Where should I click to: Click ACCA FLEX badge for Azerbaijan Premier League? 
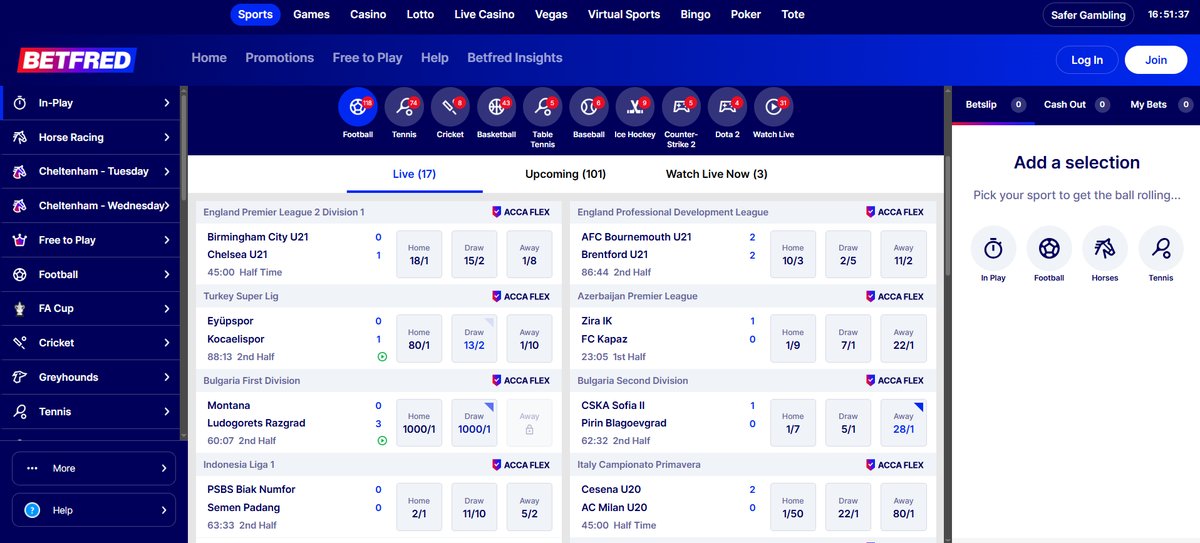click(895, 296)
